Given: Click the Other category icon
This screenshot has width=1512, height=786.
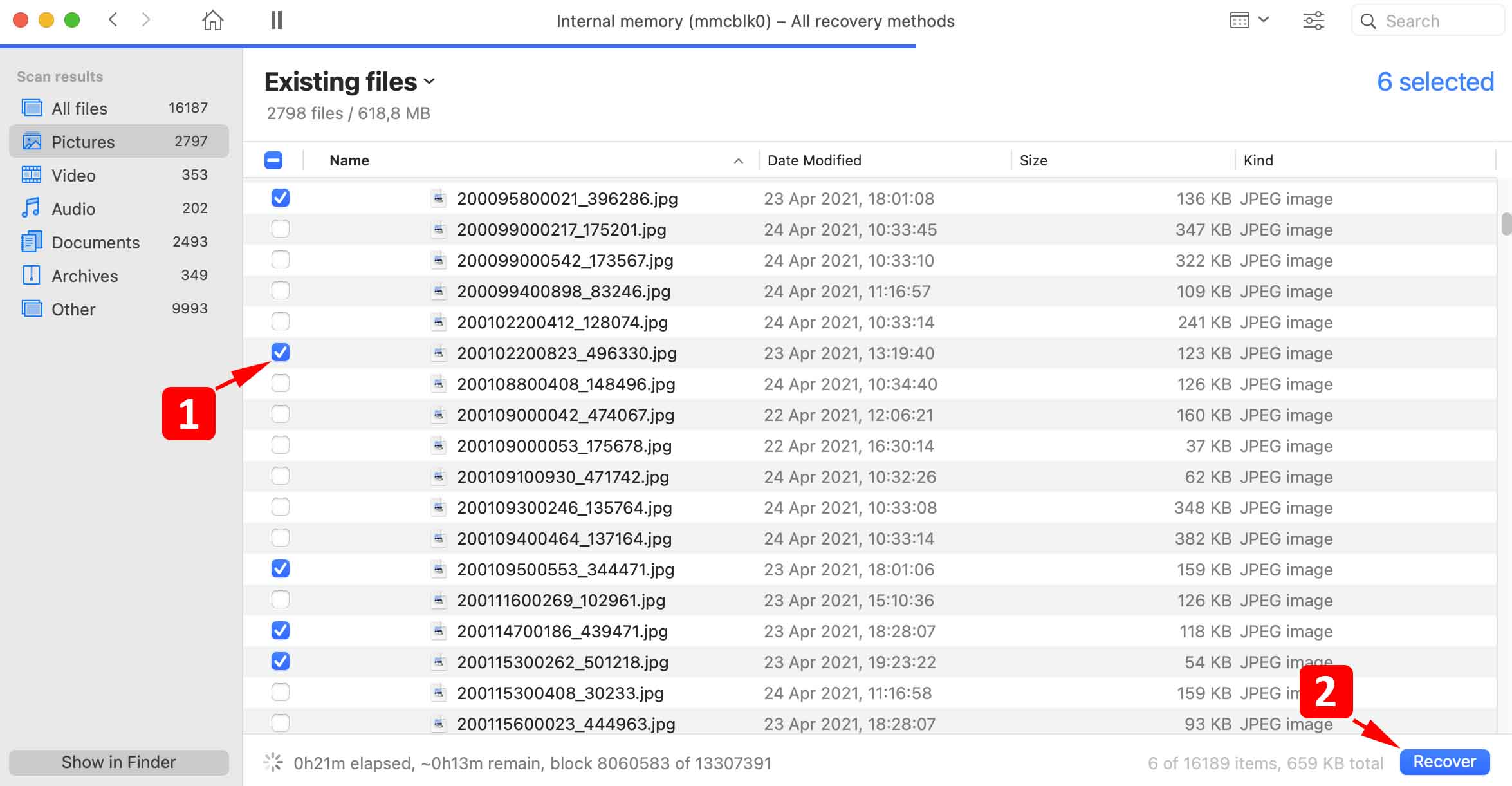Looking at the screenshot, I should pos(32,308).
